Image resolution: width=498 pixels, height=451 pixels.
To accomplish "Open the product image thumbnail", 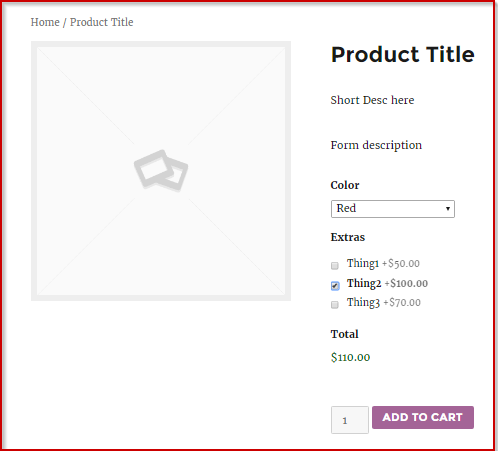I will click(x=161, y=171).
